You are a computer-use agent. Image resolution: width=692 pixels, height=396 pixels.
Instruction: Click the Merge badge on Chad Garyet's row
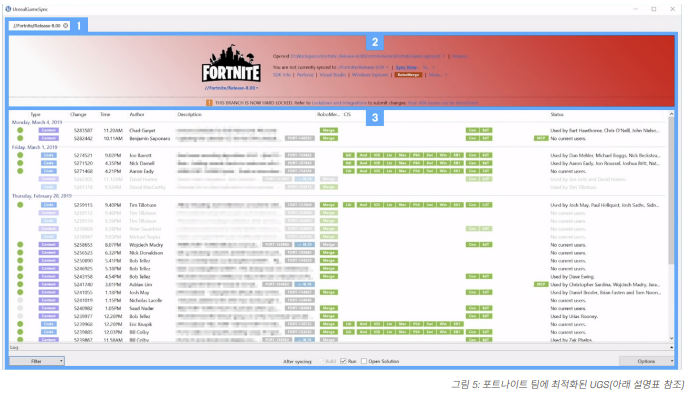(x=328, y=130)
